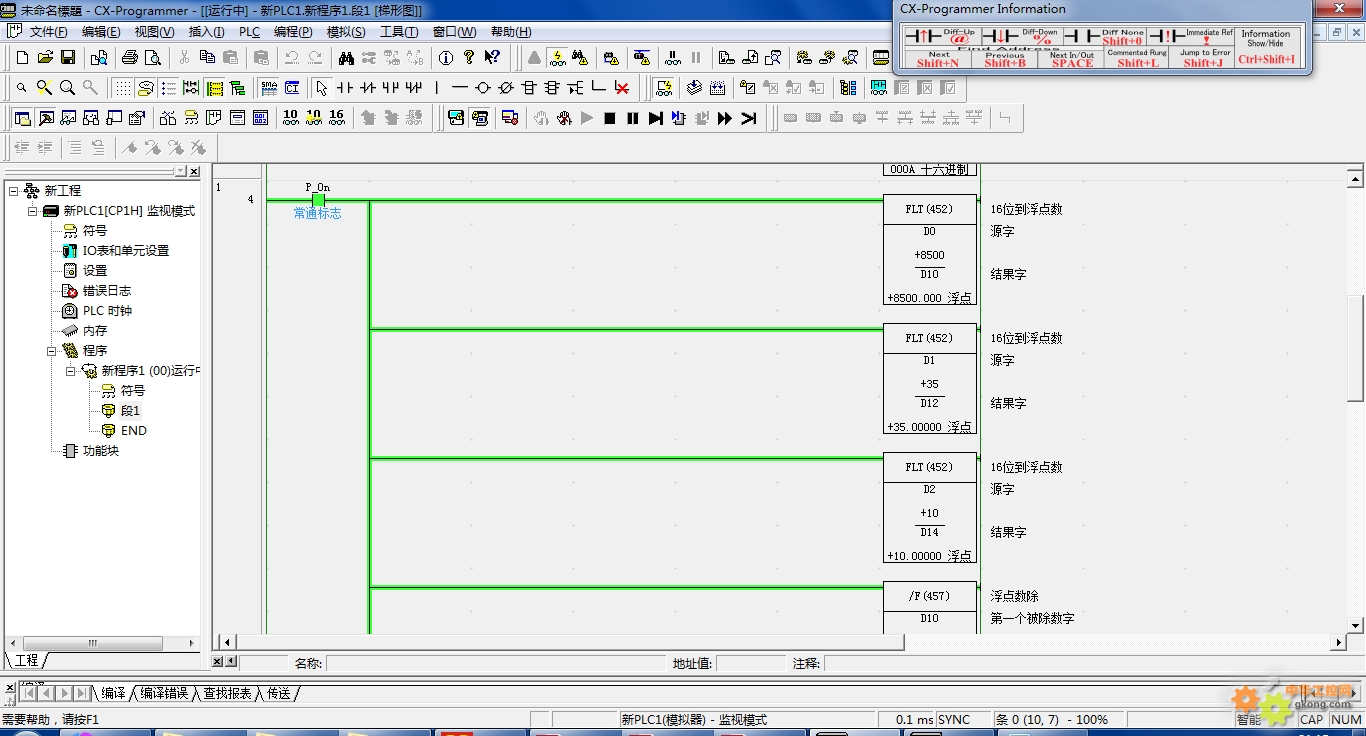This screenshot has width=1366, height=736.
Task: Click the P_On contact in ladder
Action: pyautogui.click(x=318, y=199)
